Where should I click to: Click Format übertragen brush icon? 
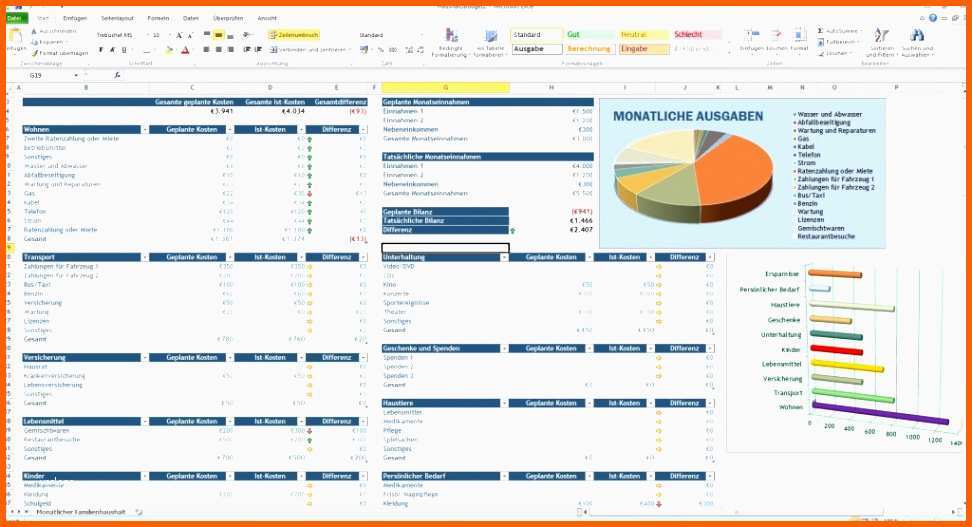(35, 53)
